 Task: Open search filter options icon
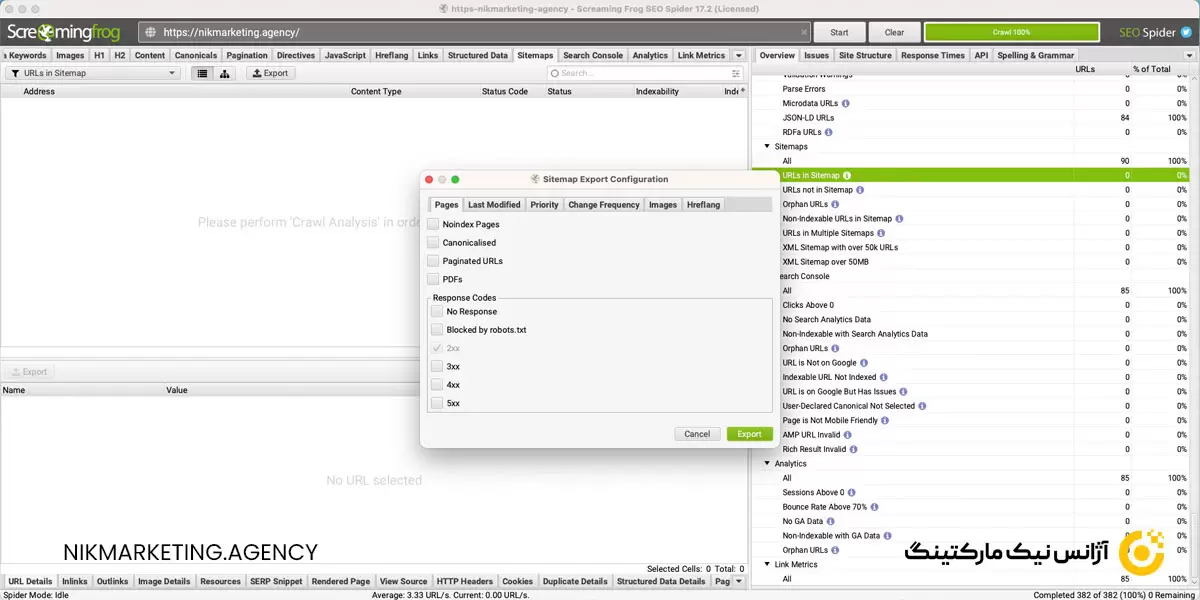pyautogui.click(x=736, y=73)
